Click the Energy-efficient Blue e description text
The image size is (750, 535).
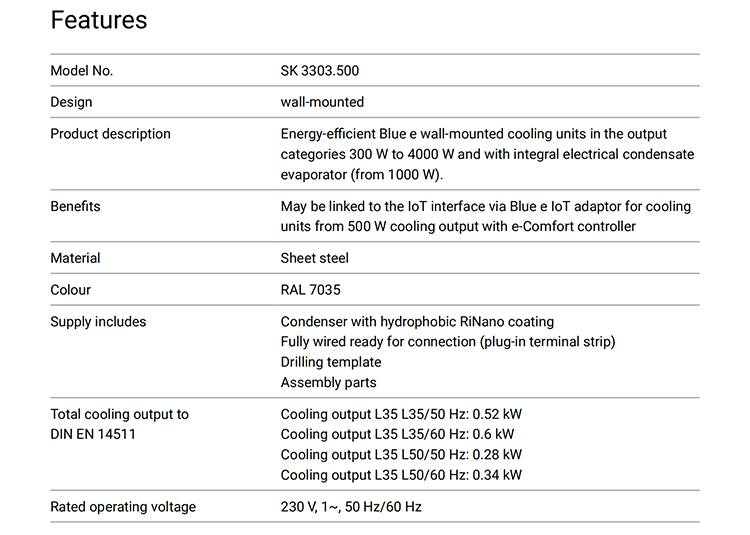pos(487,154)
